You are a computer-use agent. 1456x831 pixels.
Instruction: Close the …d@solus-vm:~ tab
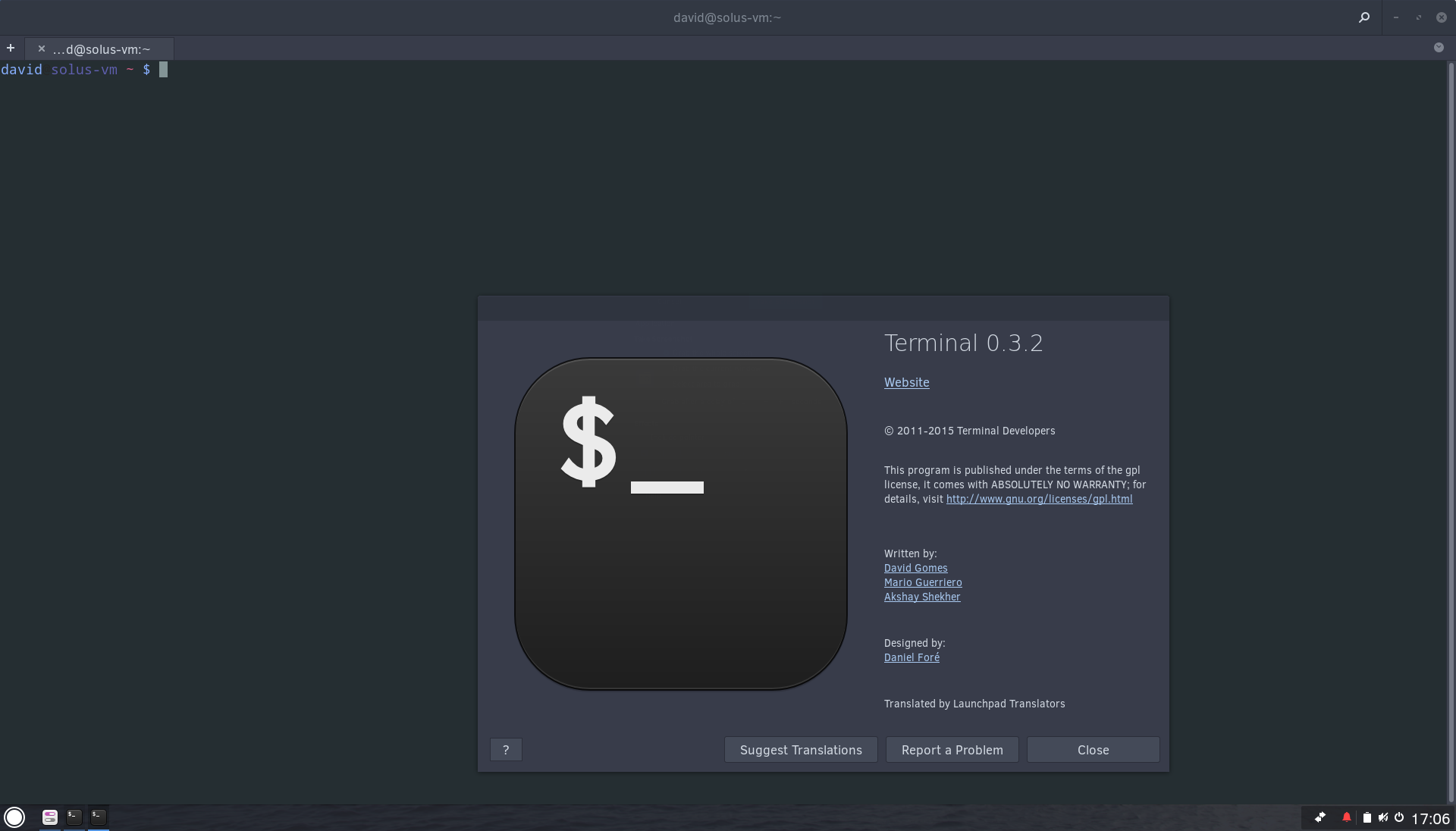tap(42, 49)
